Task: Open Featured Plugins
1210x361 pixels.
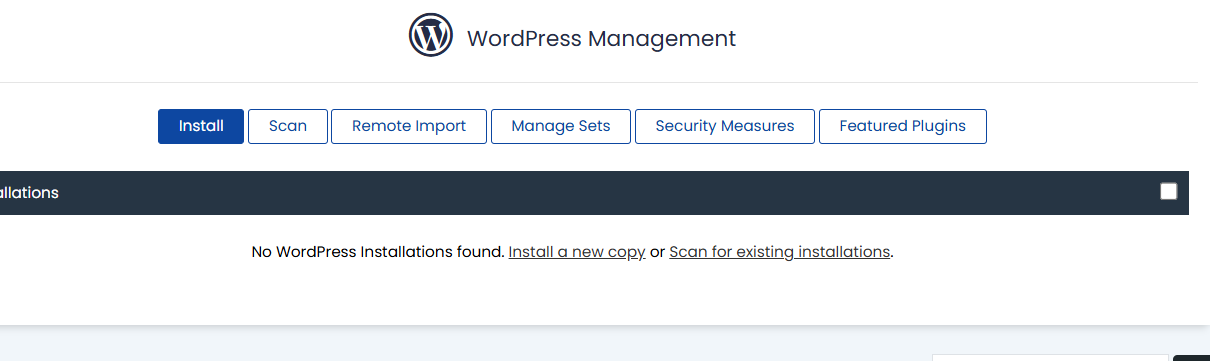Action: tap(903, 126)
